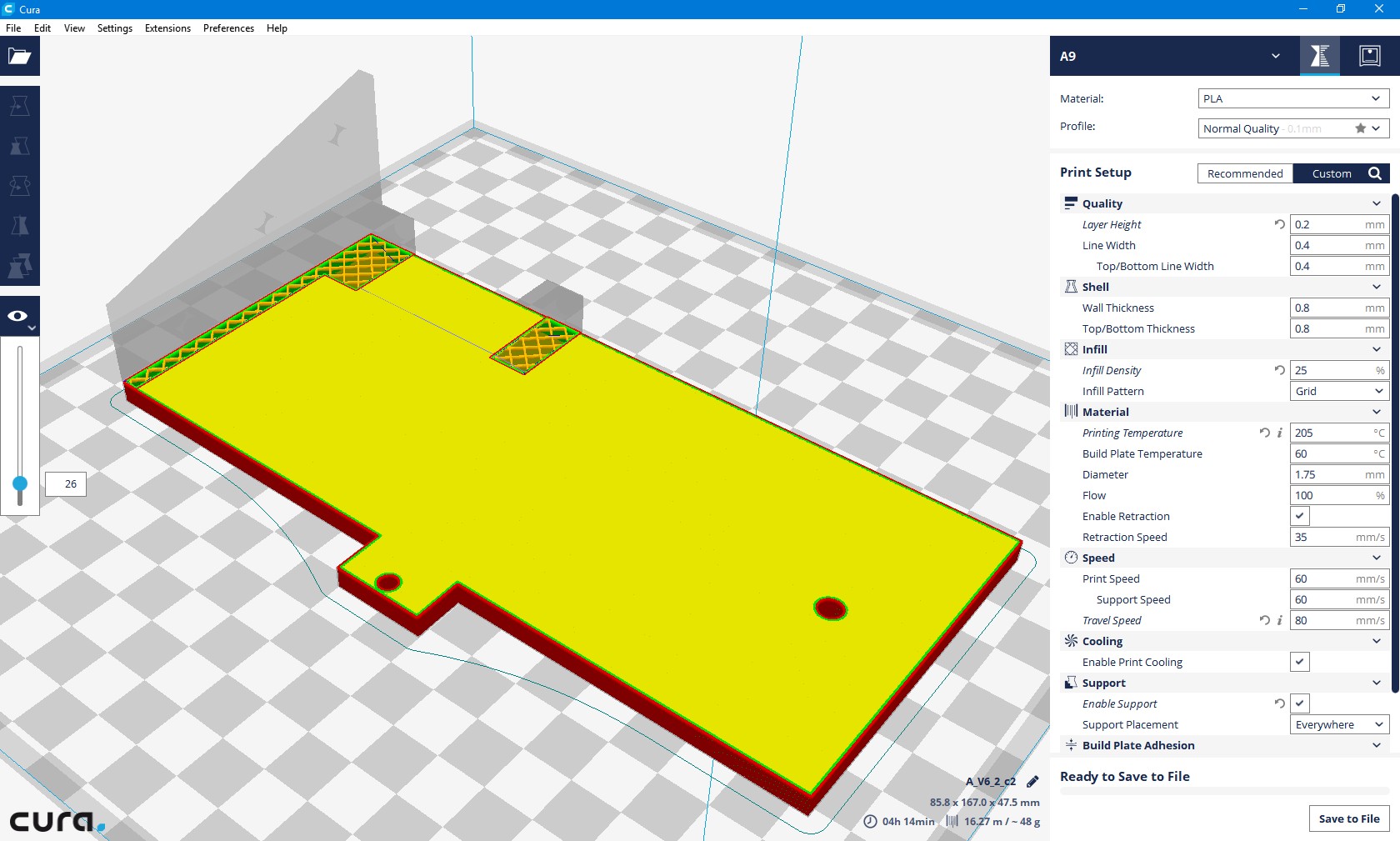This screenshot has height=841, width=1400.
Task: Click the pencil icon to rename A_V6_2_c2
Action: point(1032,782)
